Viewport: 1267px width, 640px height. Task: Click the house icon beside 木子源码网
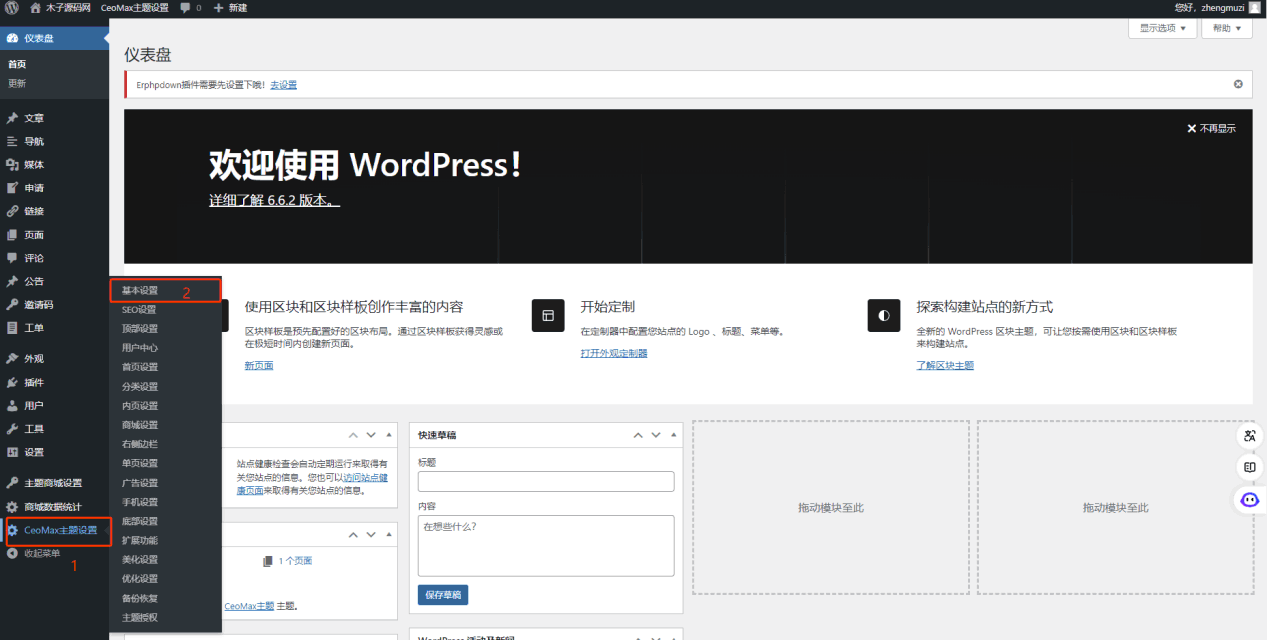click(x=36, y=8)
